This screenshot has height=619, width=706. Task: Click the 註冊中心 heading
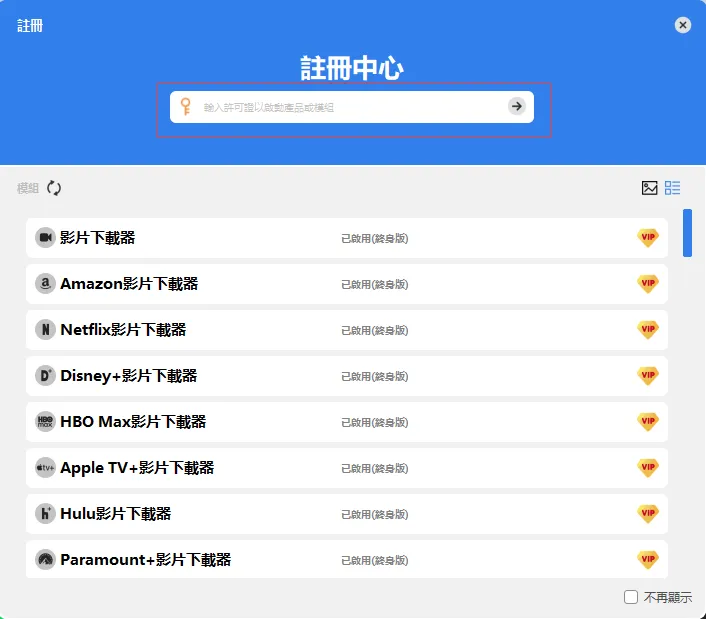pyautogui.click(x=352, y=68)
